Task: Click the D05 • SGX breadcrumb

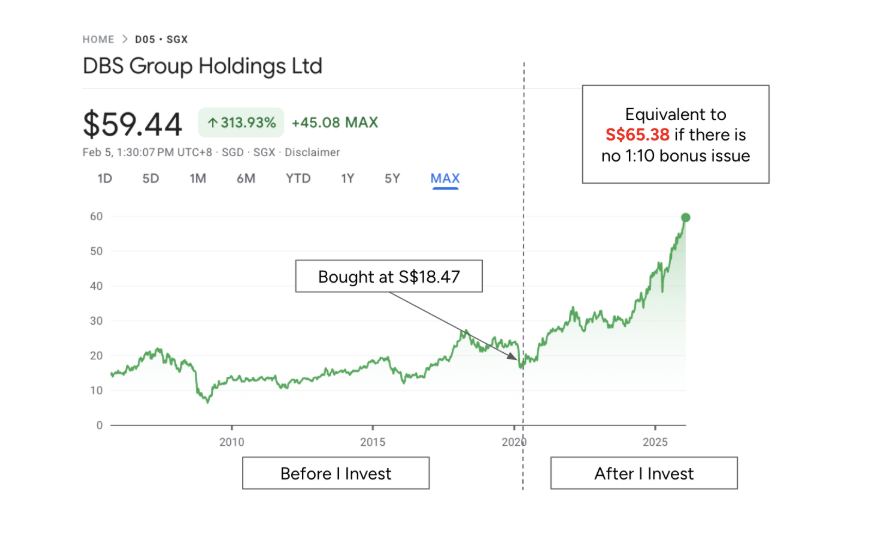Action: (161, 40)
